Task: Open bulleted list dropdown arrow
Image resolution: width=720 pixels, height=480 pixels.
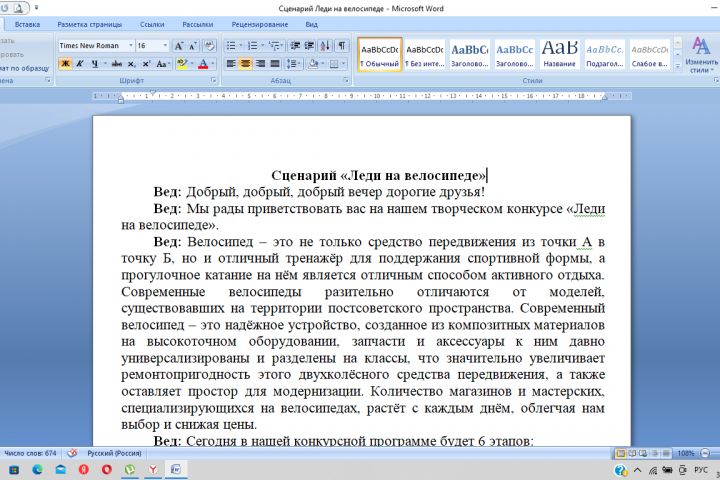Action: coord(241,45)
